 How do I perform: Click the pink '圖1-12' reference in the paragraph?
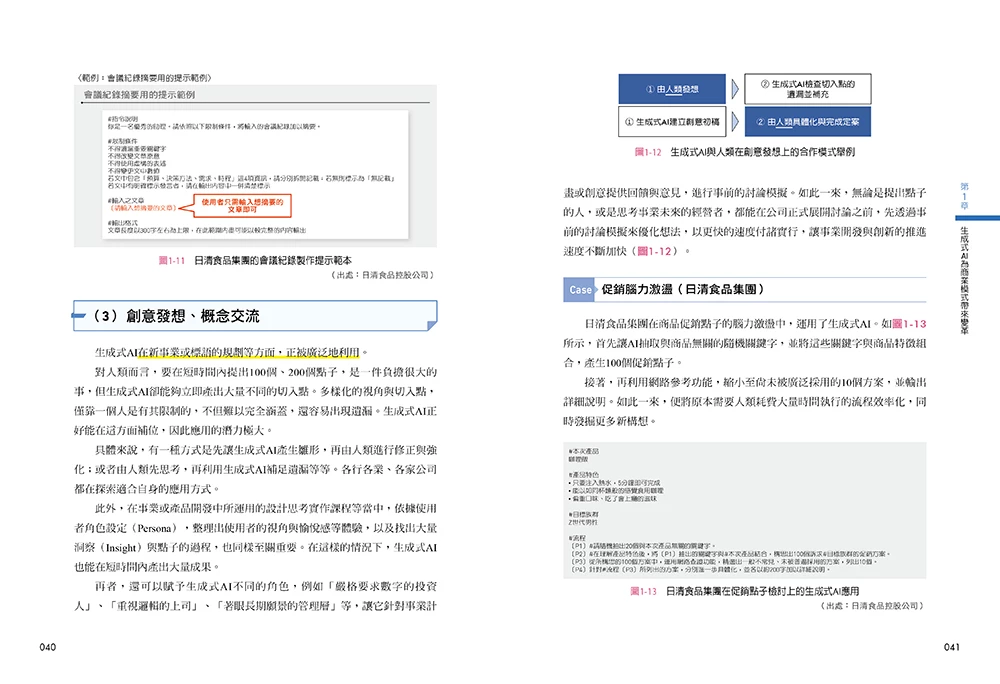click(654, 251)
